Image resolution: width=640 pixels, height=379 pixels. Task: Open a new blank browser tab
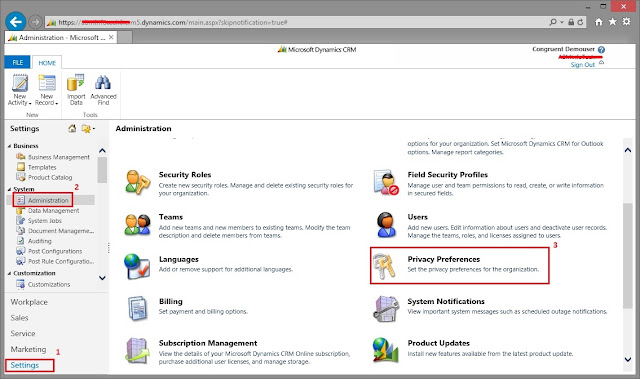(x=125, y=38)
